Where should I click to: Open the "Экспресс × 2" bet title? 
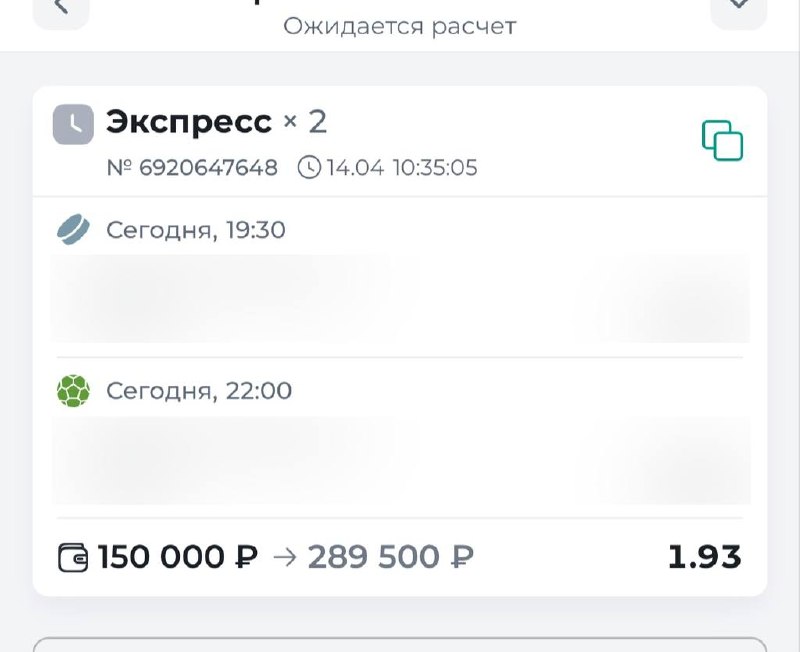pyautogui.click(x=216, y=122)
